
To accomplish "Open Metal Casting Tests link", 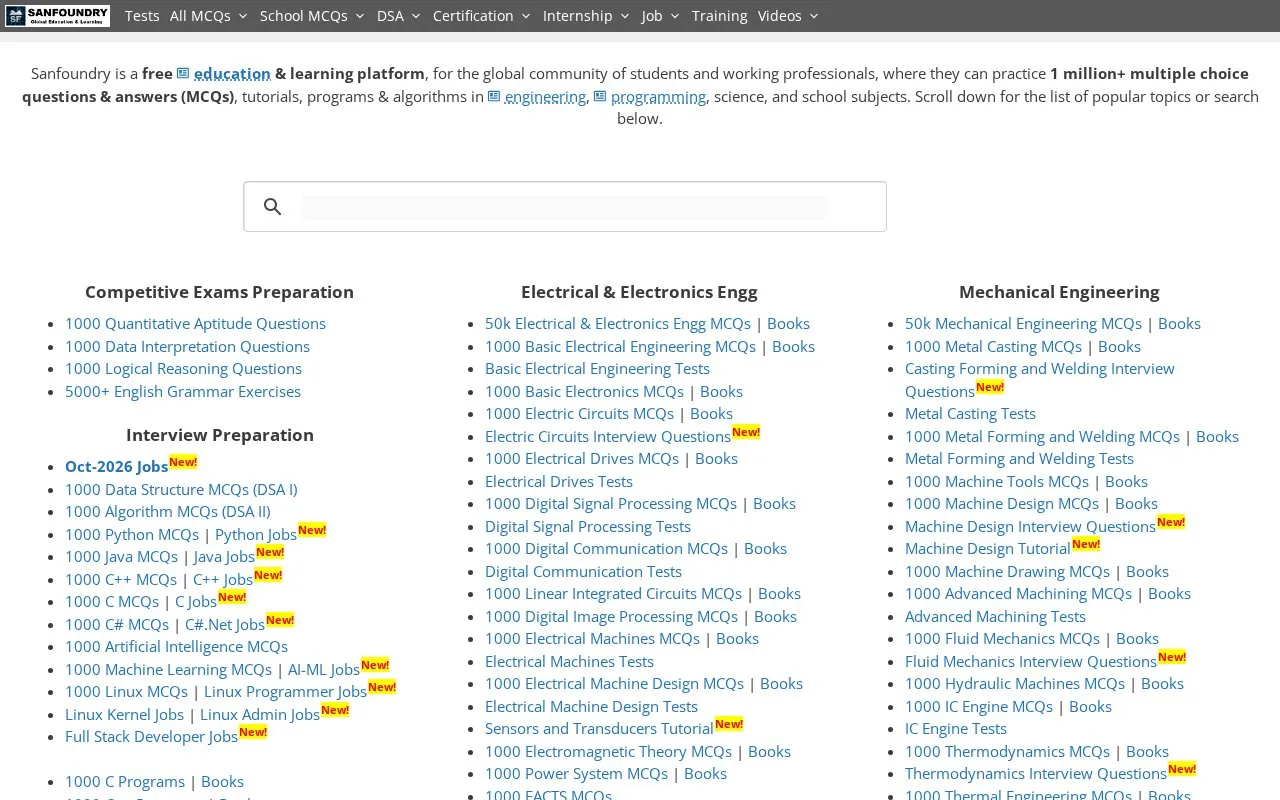I will [970, 414].
